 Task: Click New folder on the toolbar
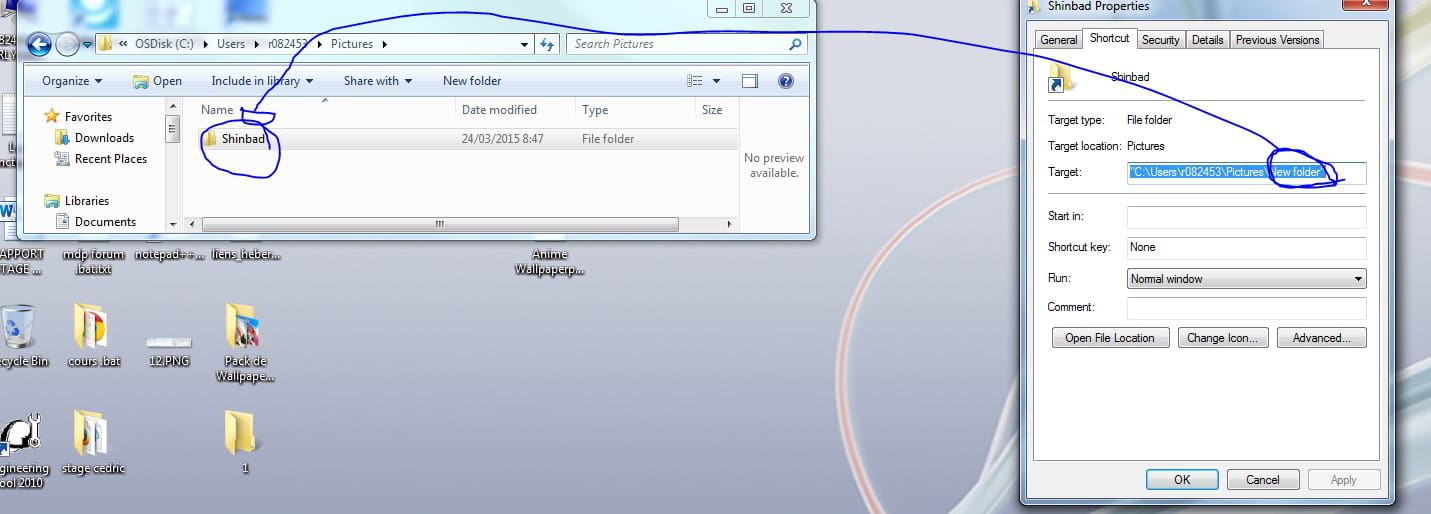pos(472,81)
